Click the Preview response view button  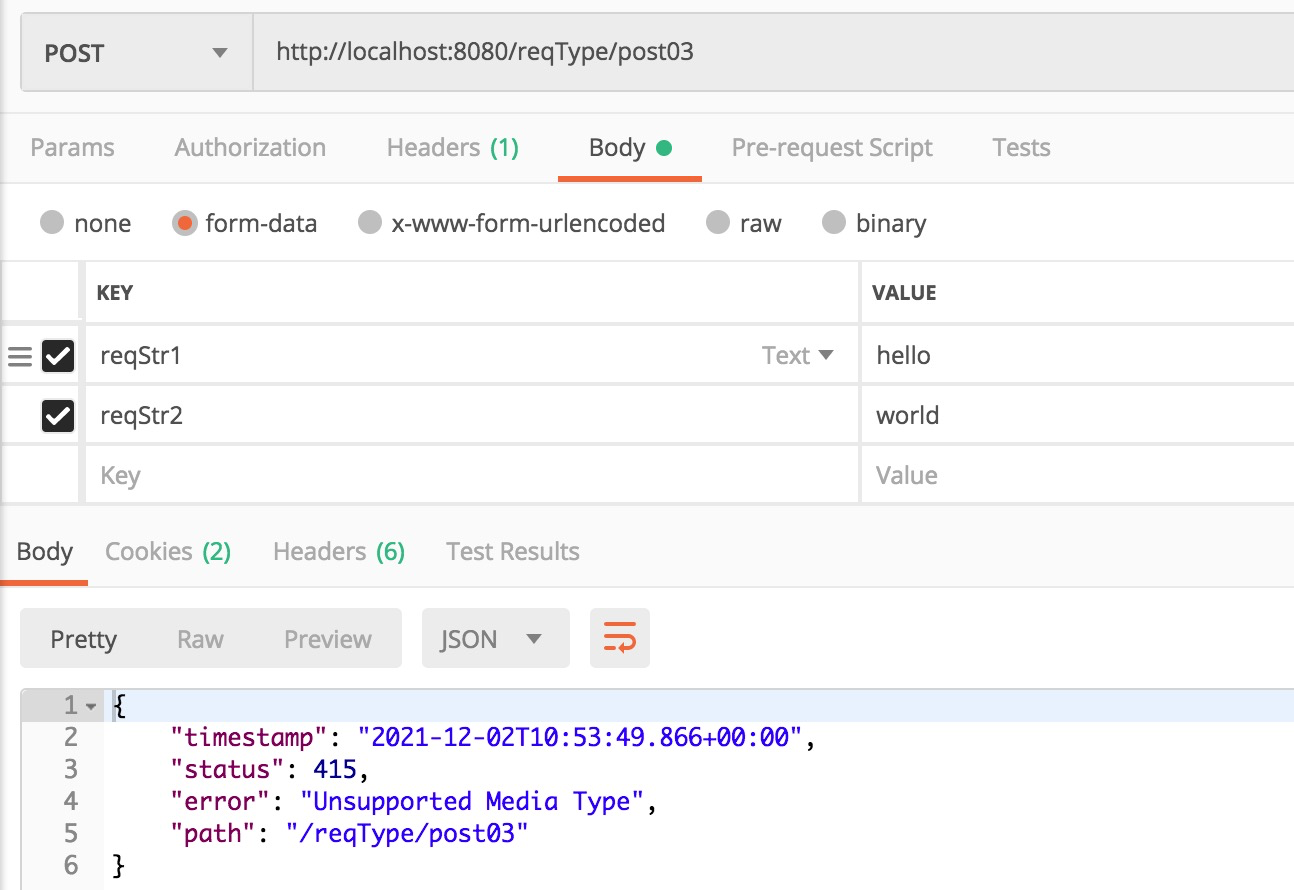pyautogui.click(x=327, y=639)
